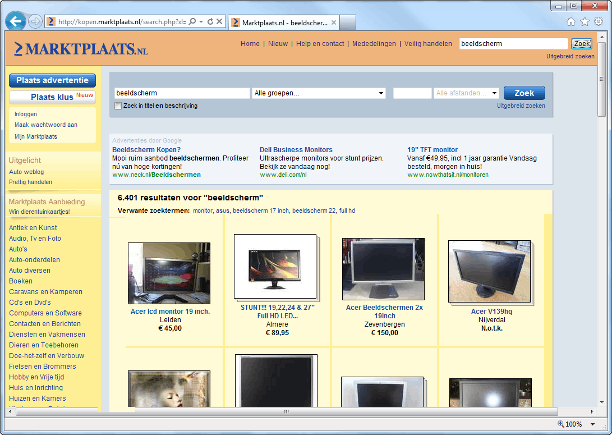
Task: Click the browser Back arrow button
Action: [16, 21]
